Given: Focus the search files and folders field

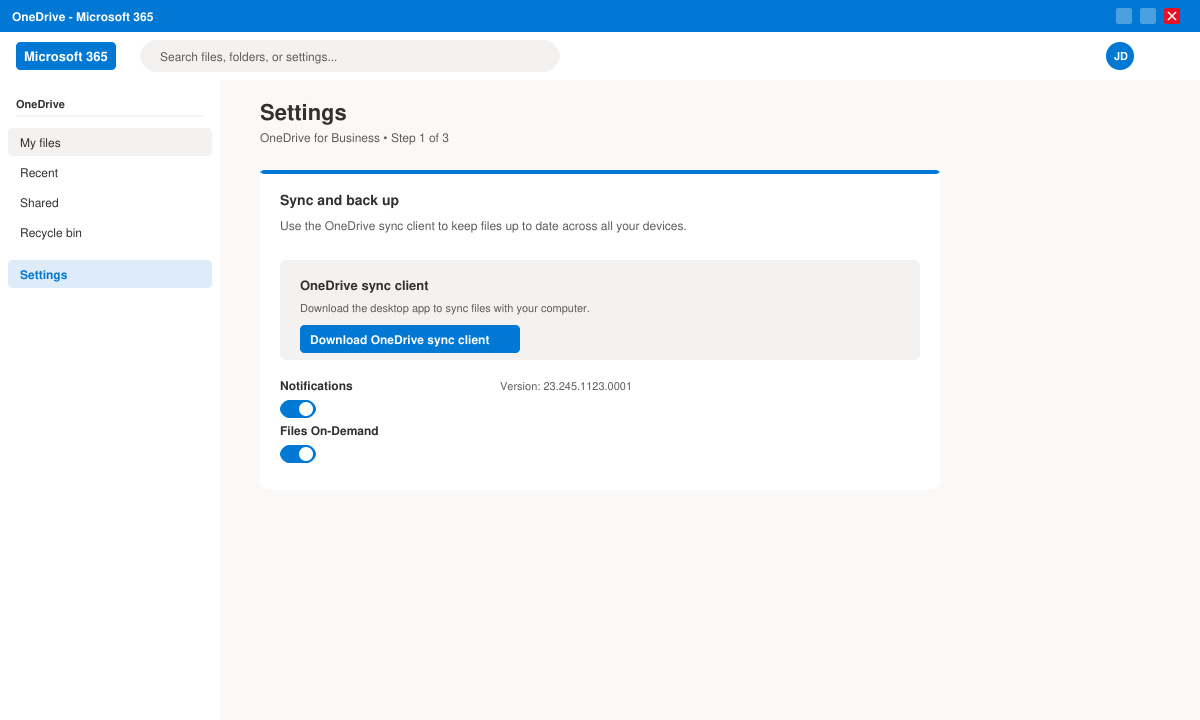Looking at the screenshot, I should pyautogui.click(x=350, y=56).
